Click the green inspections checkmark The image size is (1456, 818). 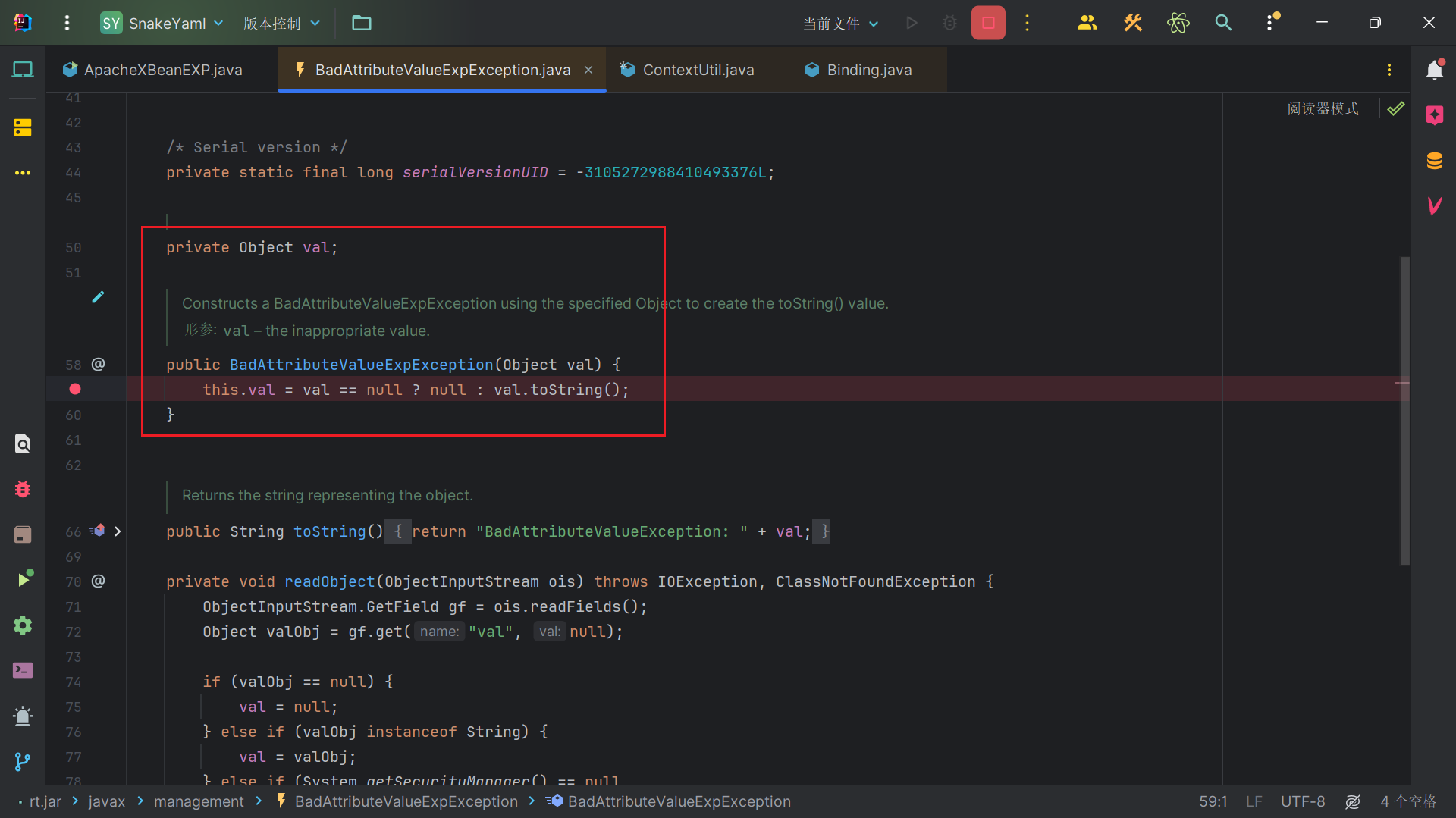click(x=1396, y=108)
